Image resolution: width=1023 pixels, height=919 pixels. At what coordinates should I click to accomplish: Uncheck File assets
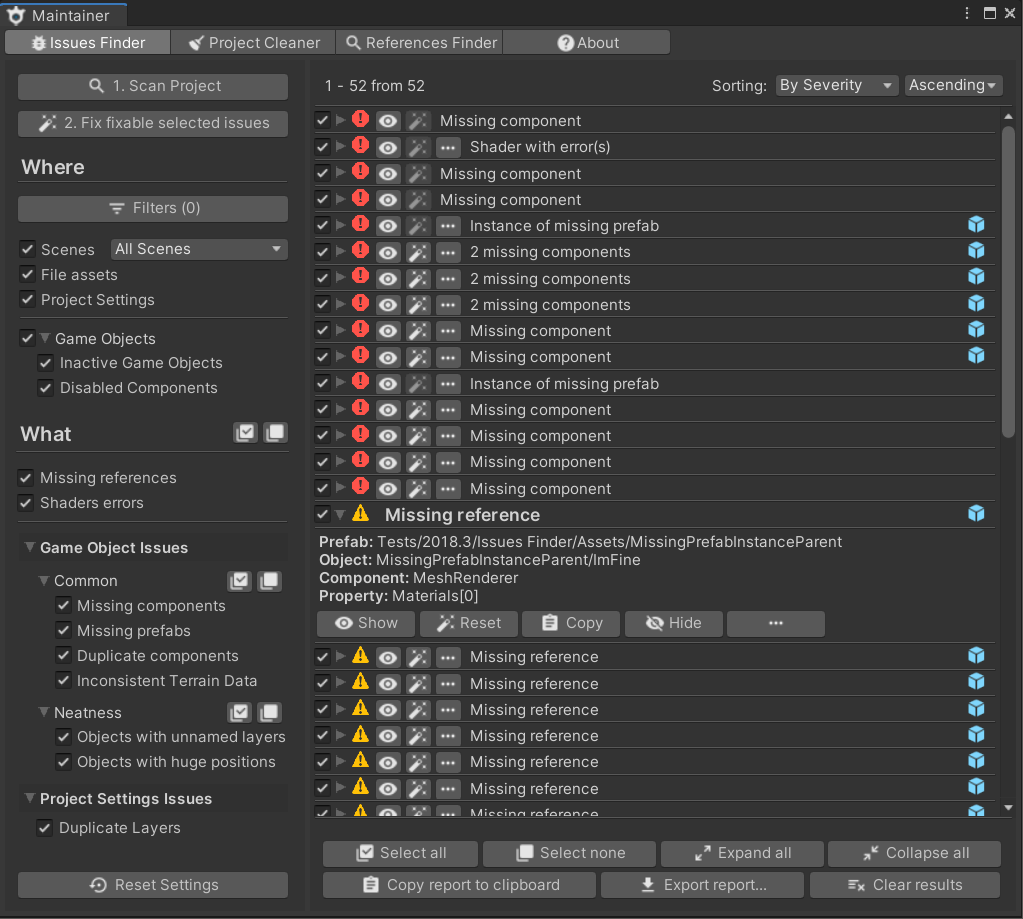point(27,275)
